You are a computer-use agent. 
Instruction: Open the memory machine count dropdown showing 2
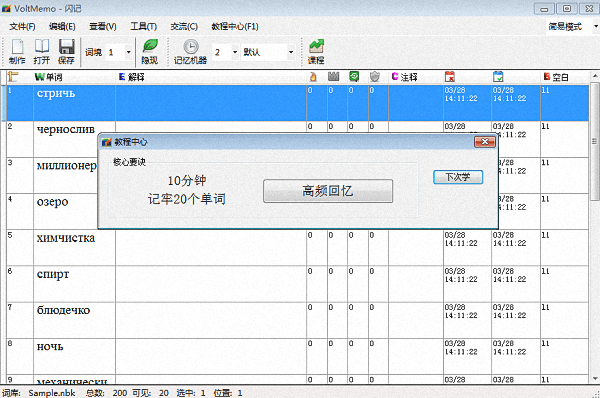[235, 52]
